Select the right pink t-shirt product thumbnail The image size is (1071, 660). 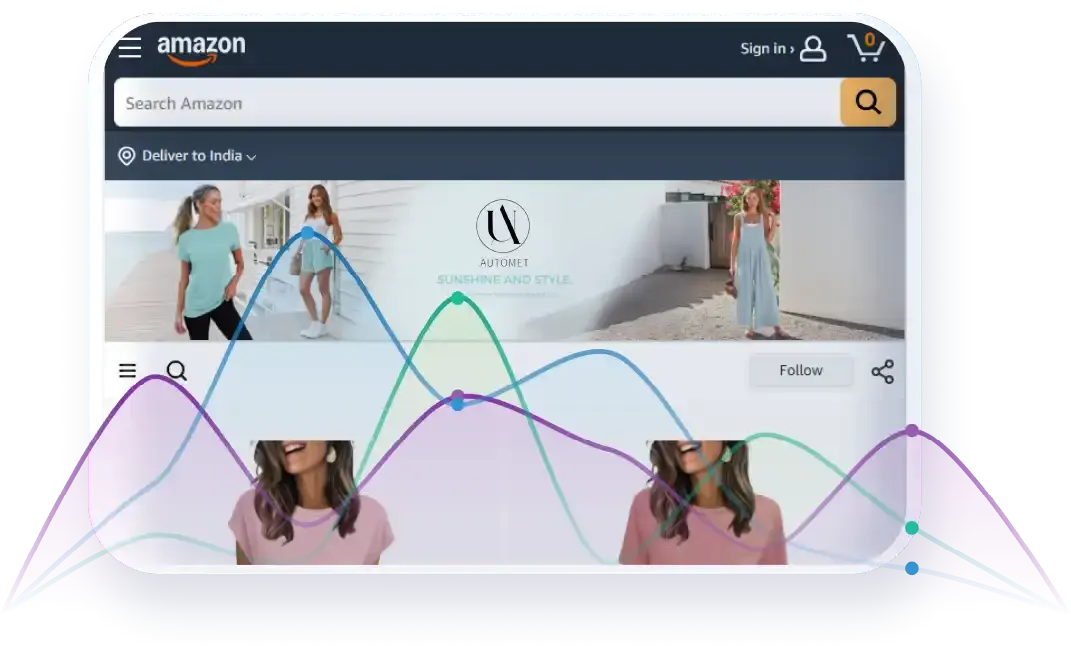[x=702, y=502]
